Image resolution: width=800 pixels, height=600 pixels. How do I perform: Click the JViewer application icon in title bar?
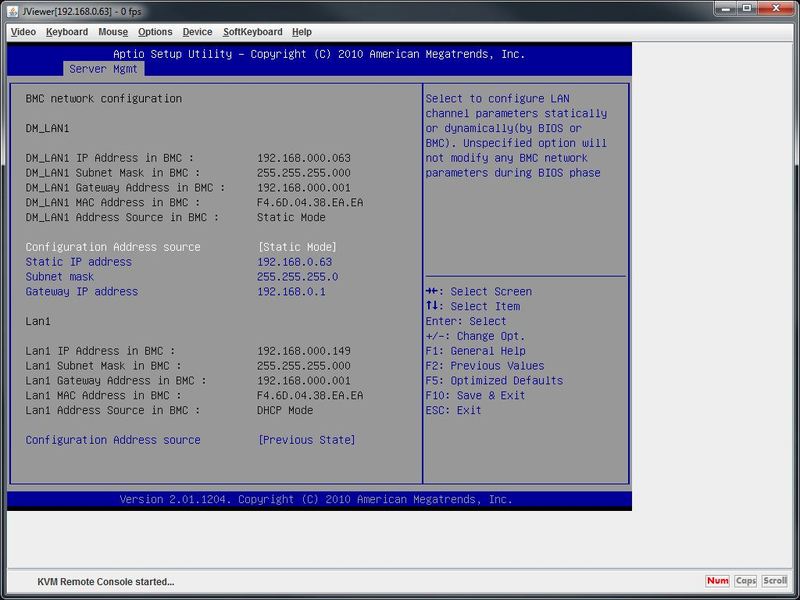(12, 9)
